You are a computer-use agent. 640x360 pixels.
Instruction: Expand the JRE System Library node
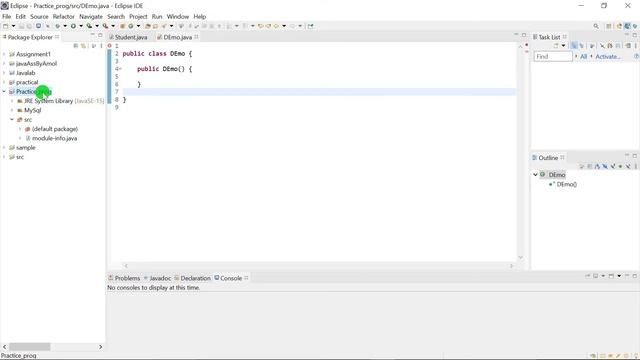(12, 101)
